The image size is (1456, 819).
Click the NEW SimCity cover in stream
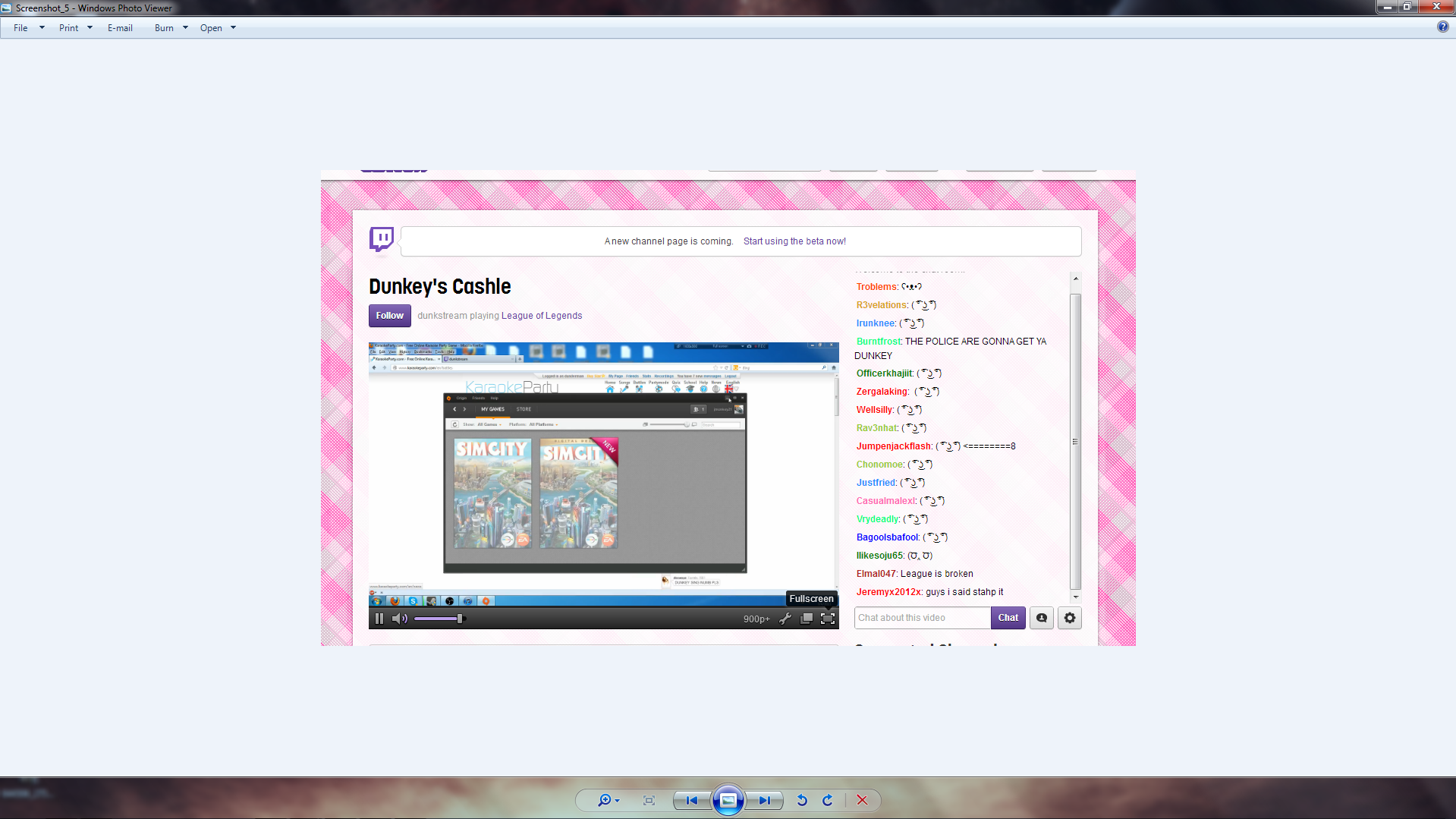coord(579,493)
